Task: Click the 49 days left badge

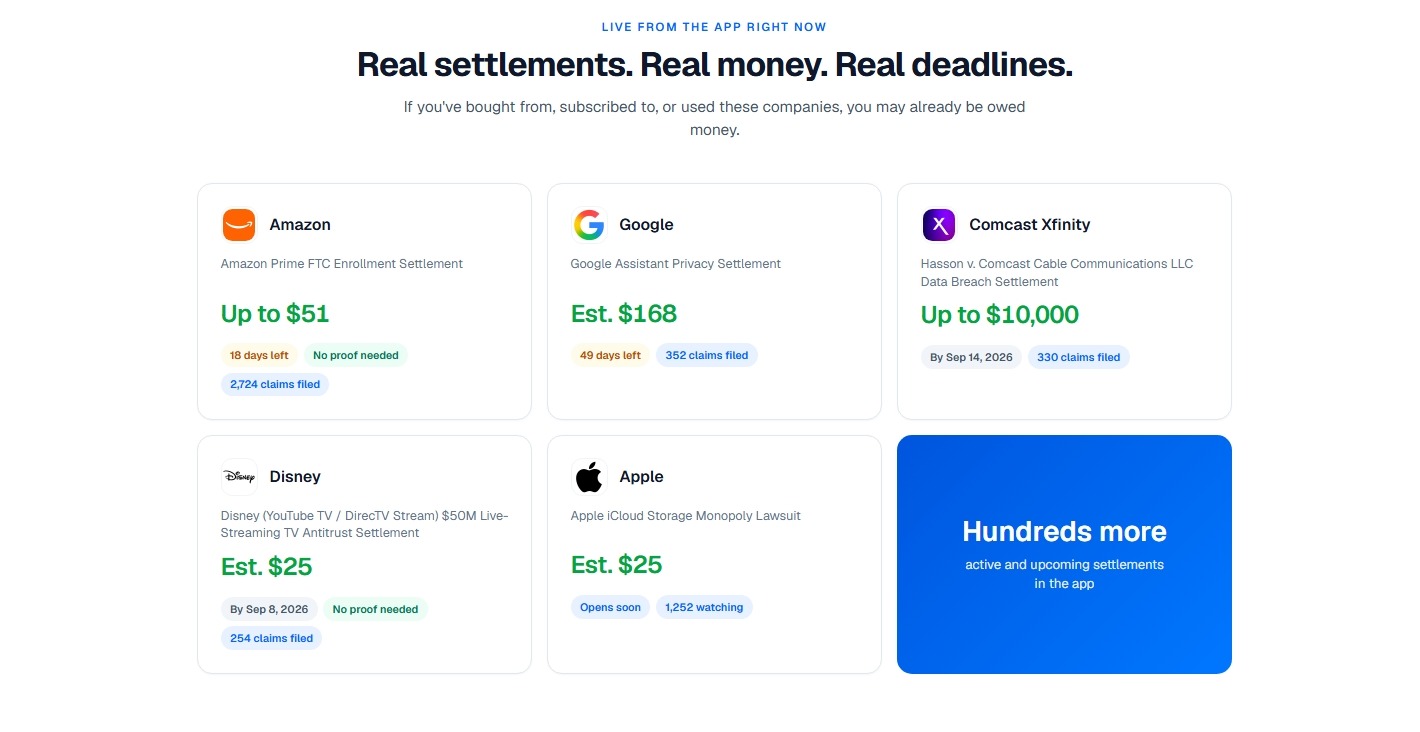Action: pyautogui.click(x=610, y=355)
